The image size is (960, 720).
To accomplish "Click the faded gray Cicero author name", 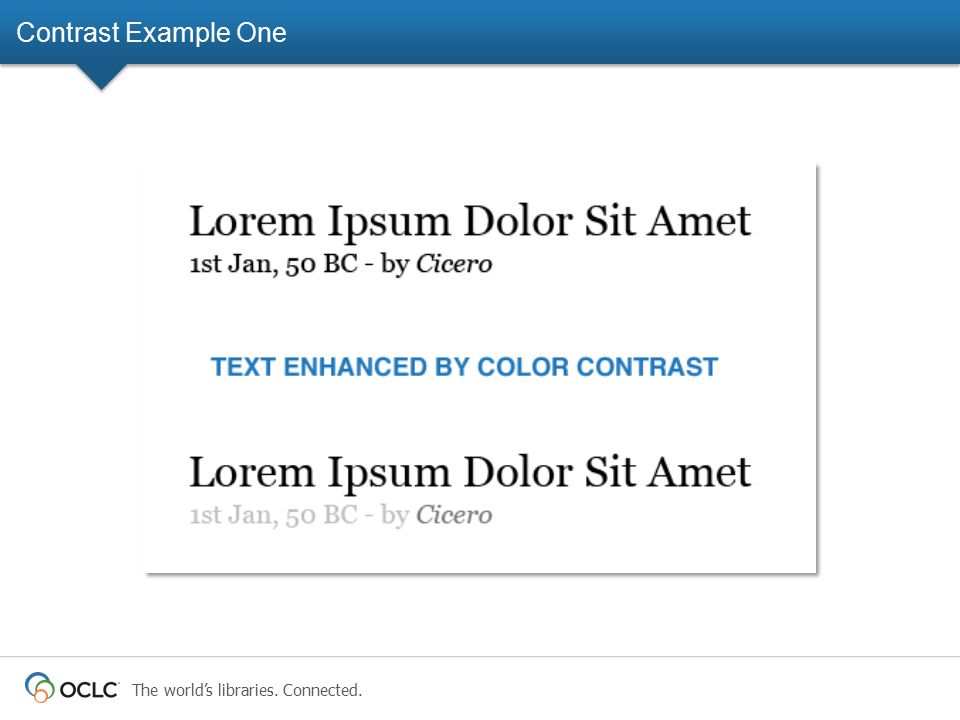I will click(x=454, y=515).
